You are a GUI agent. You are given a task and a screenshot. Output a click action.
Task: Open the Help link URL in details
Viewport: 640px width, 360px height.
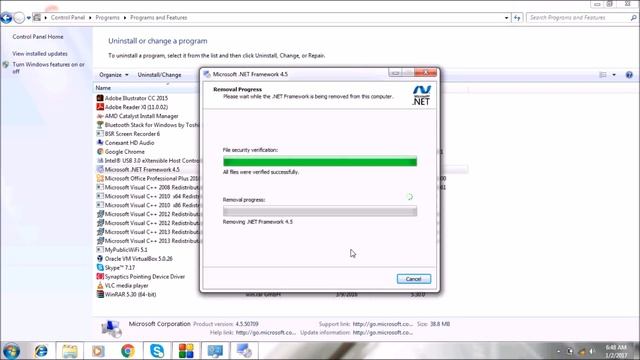click(265, 333)
